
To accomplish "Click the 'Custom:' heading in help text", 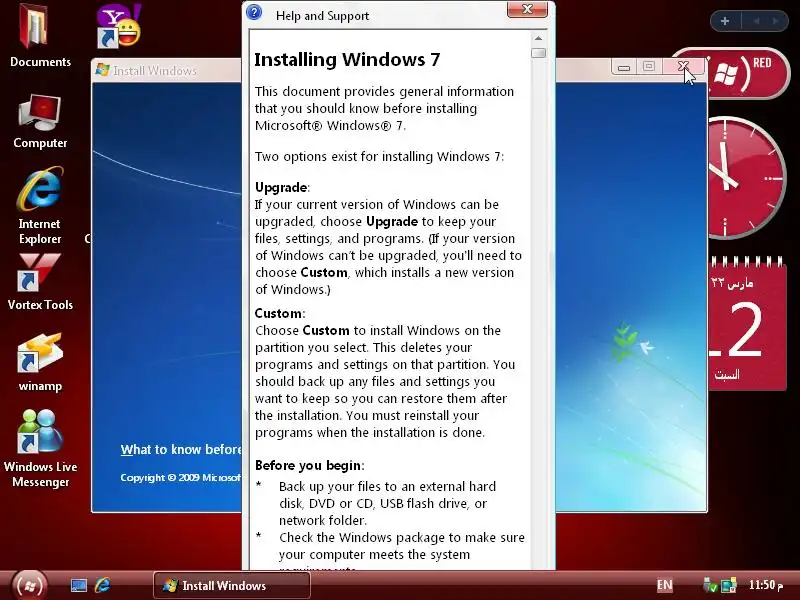I will click(x=280, y=313).
